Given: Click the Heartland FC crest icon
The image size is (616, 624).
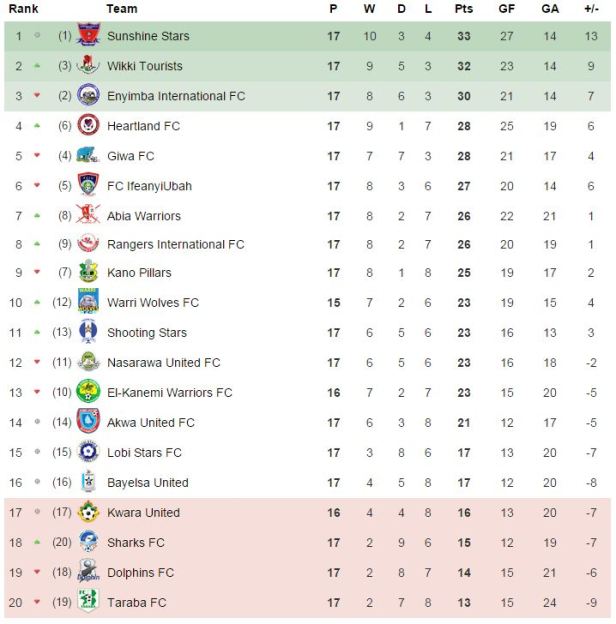Looking at the screenshot, I should pyautogui.click(x=89, y=127).
